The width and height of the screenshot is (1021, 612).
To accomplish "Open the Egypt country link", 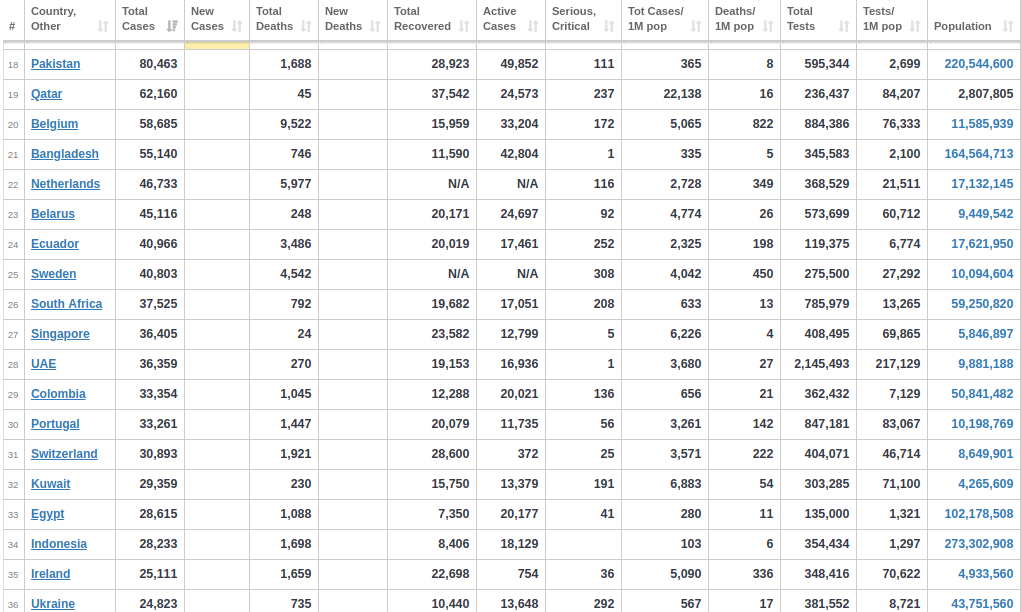I will [x=48, y=514].
